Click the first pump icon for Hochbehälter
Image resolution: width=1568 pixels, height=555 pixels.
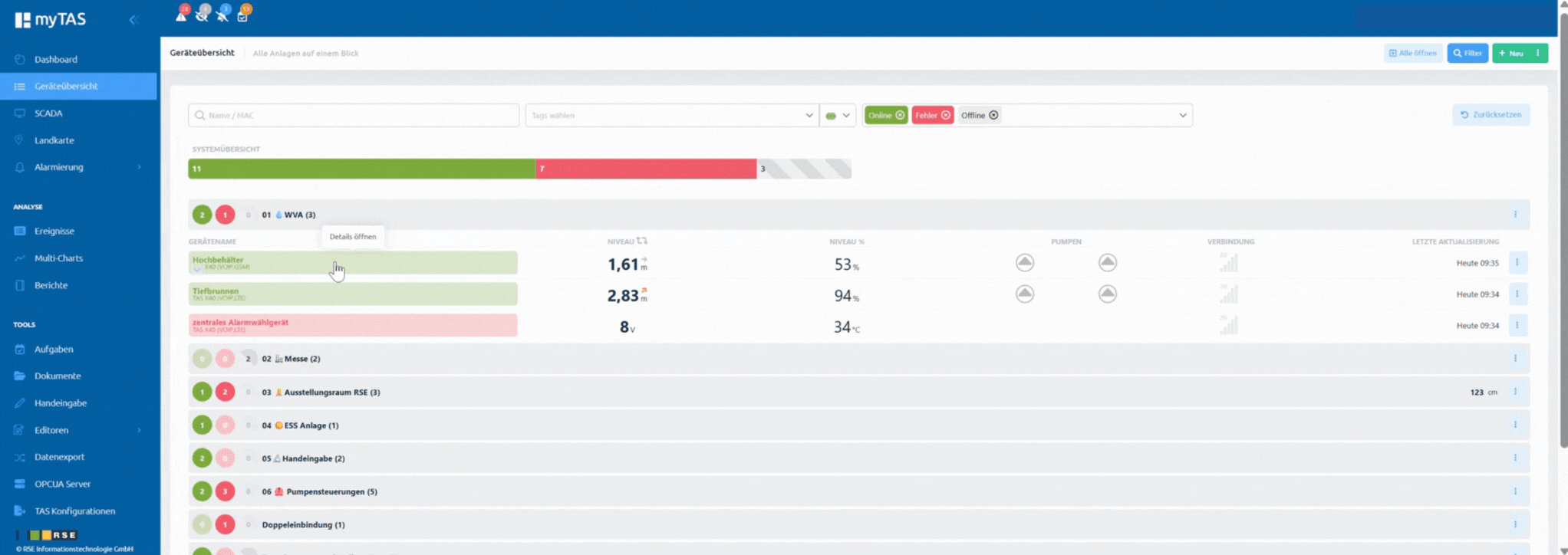pos(1024,263)
